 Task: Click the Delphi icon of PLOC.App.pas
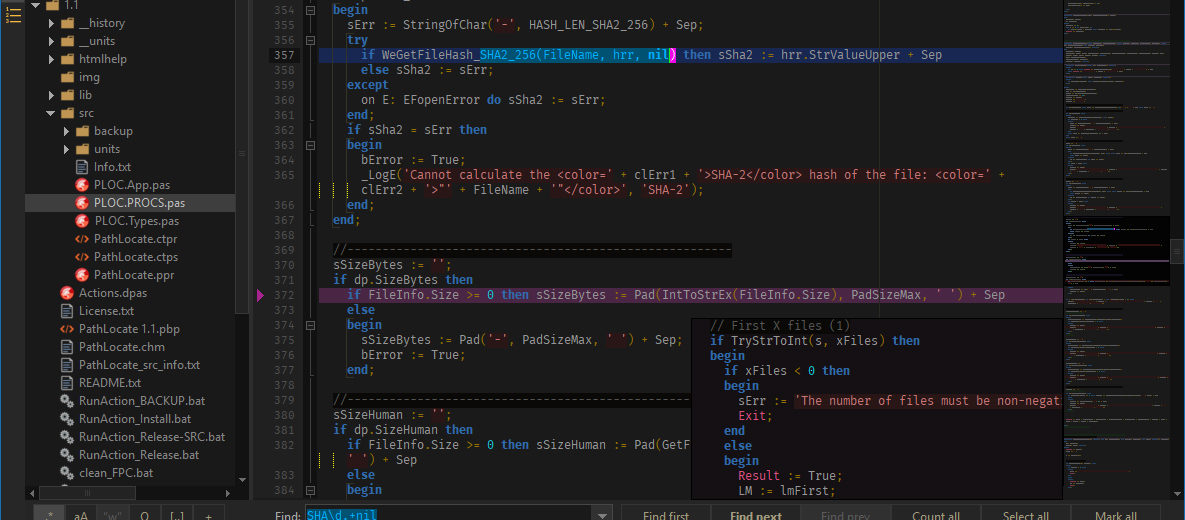(x=82, y=185)
